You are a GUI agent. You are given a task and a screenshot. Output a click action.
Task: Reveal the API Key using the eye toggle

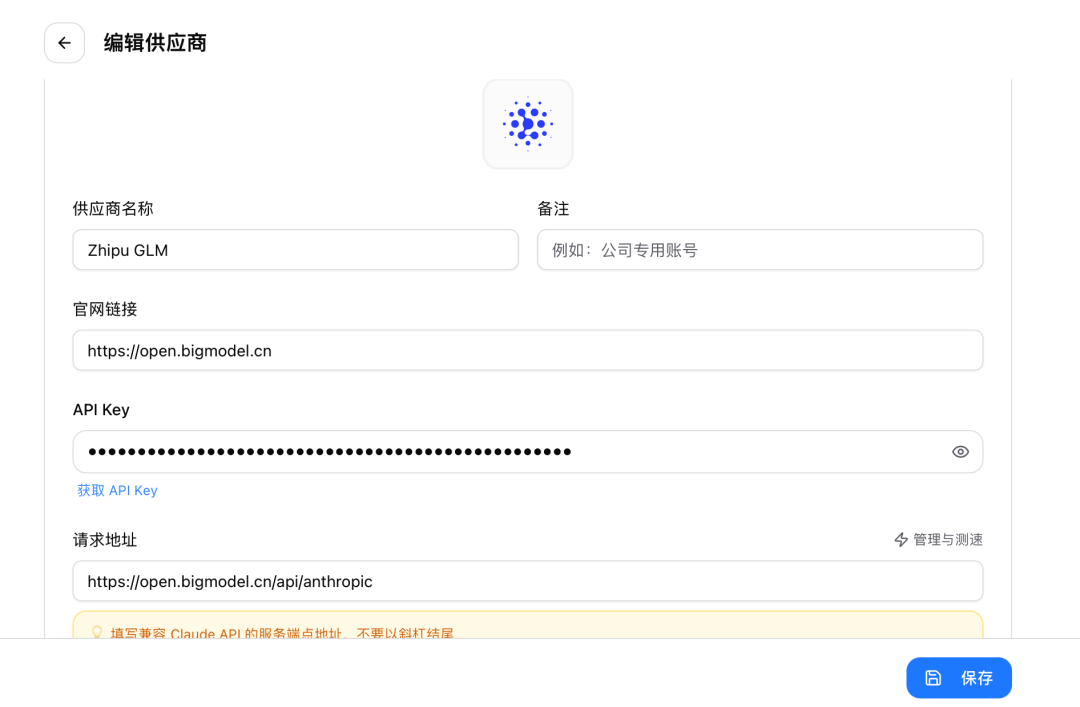[960, 451]
